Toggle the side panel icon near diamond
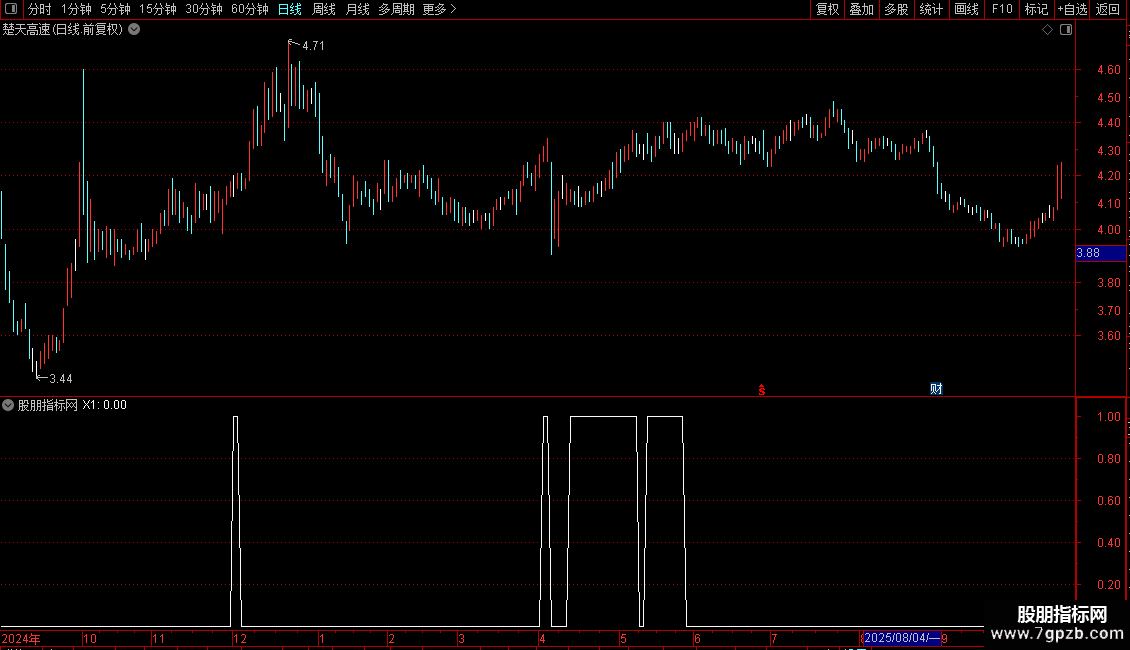 (1066, 30)
